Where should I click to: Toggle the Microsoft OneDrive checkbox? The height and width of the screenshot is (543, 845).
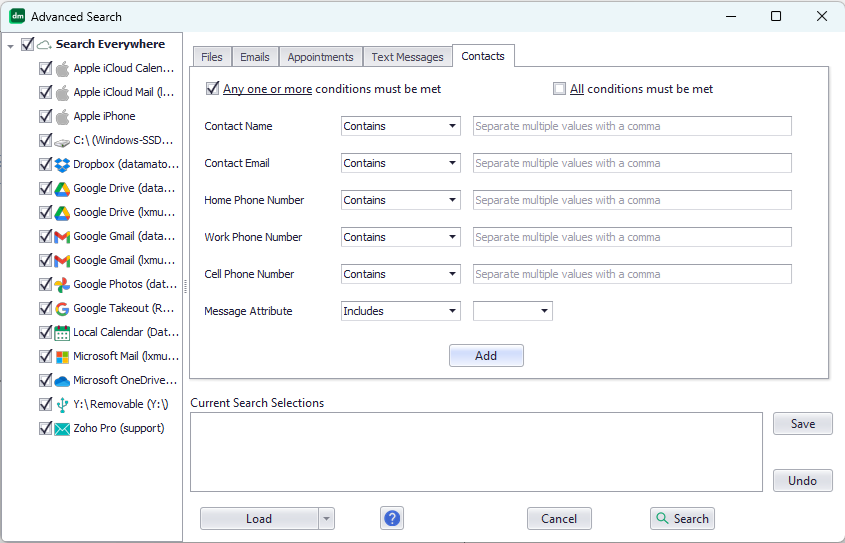(x=46, y=380)
